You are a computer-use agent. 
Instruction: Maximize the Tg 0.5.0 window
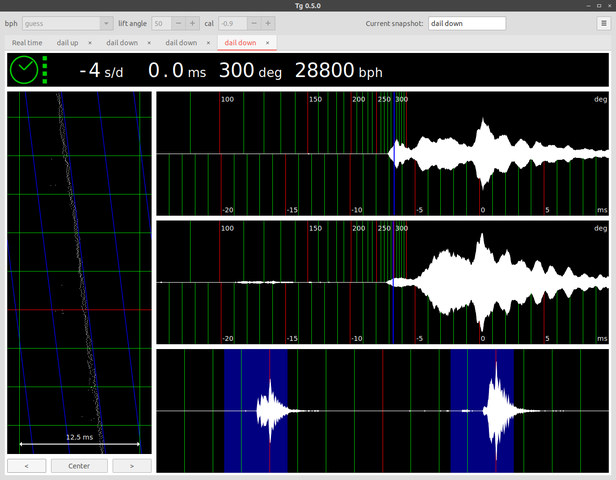click(x=599, y=5)
